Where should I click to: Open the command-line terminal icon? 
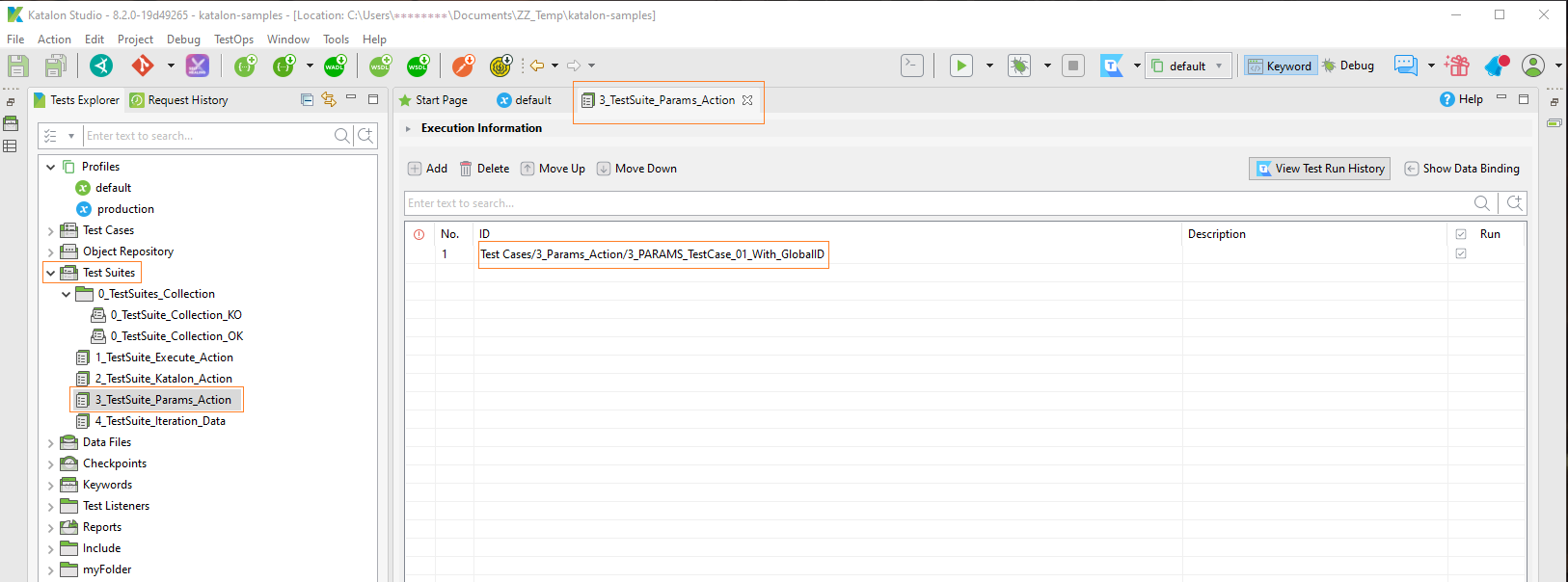coord(911,66)
